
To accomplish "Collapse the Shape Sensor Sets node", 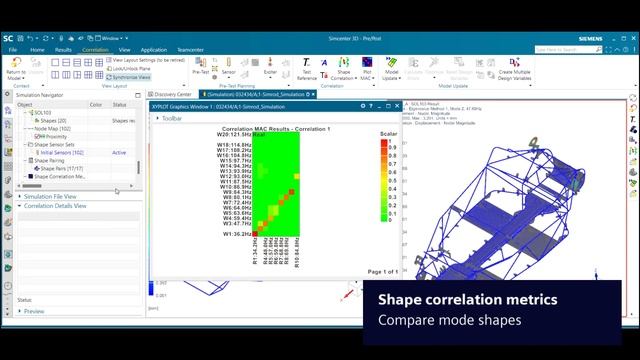I will [25, 144].
